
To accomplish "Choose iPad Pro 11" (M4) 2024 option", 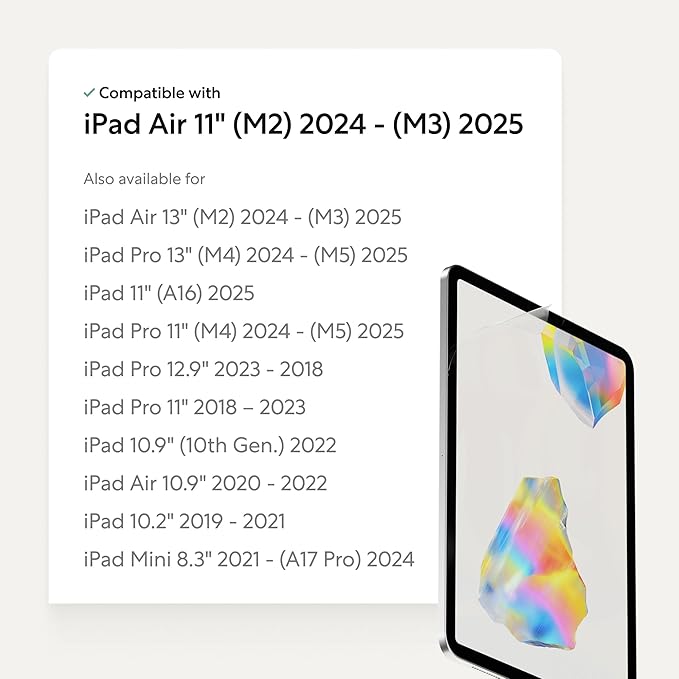I will (x=243, y=331).
